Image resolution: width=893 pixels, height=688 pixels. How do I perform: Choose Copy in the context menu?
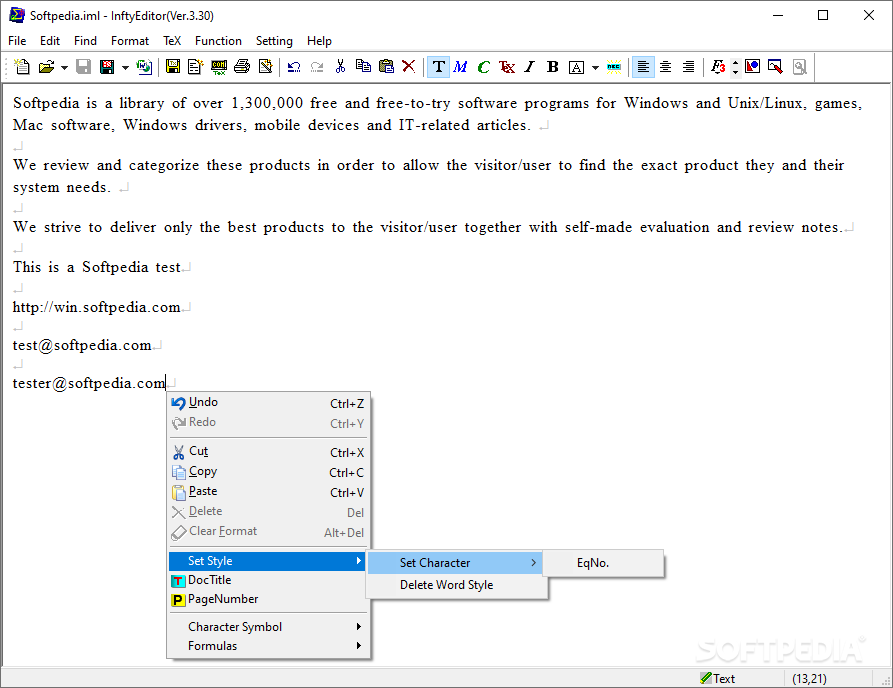268,472
